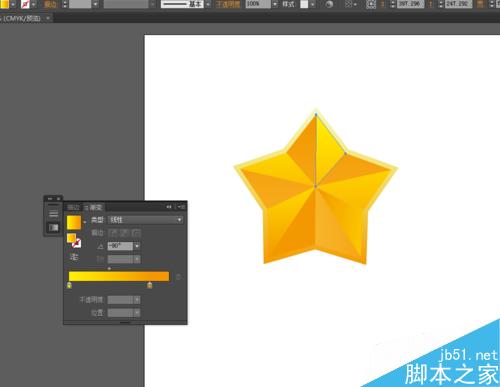
Task: Open the 位置 location dropdown arrow
Action: (137, 313)
